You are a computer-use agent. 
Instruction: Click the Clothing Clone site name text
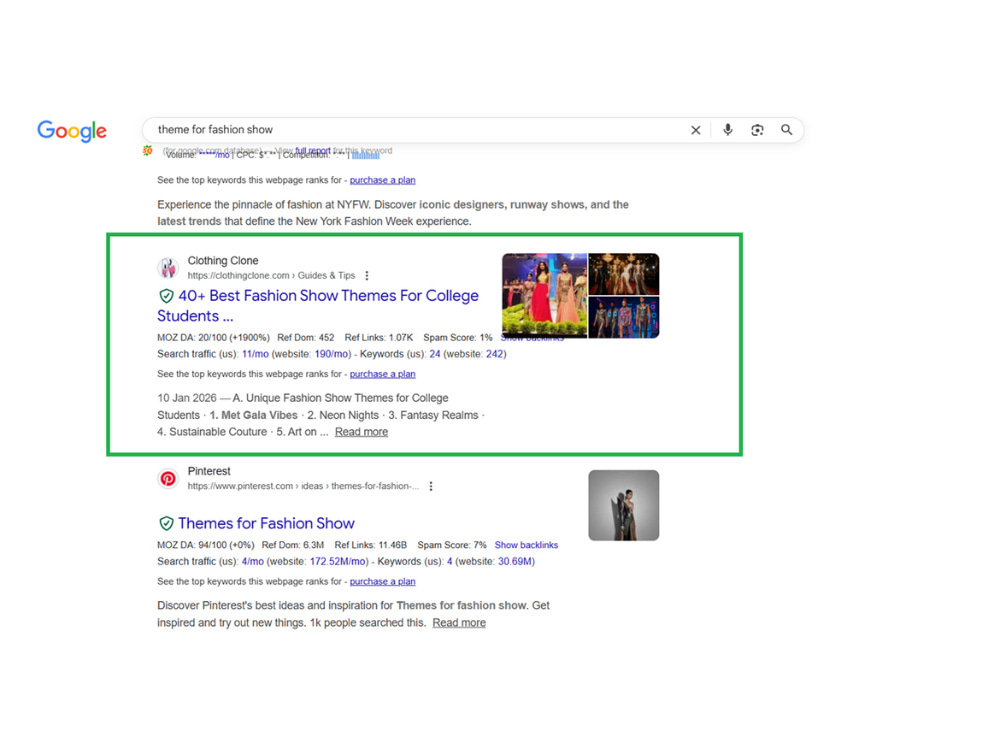(223, 261)
